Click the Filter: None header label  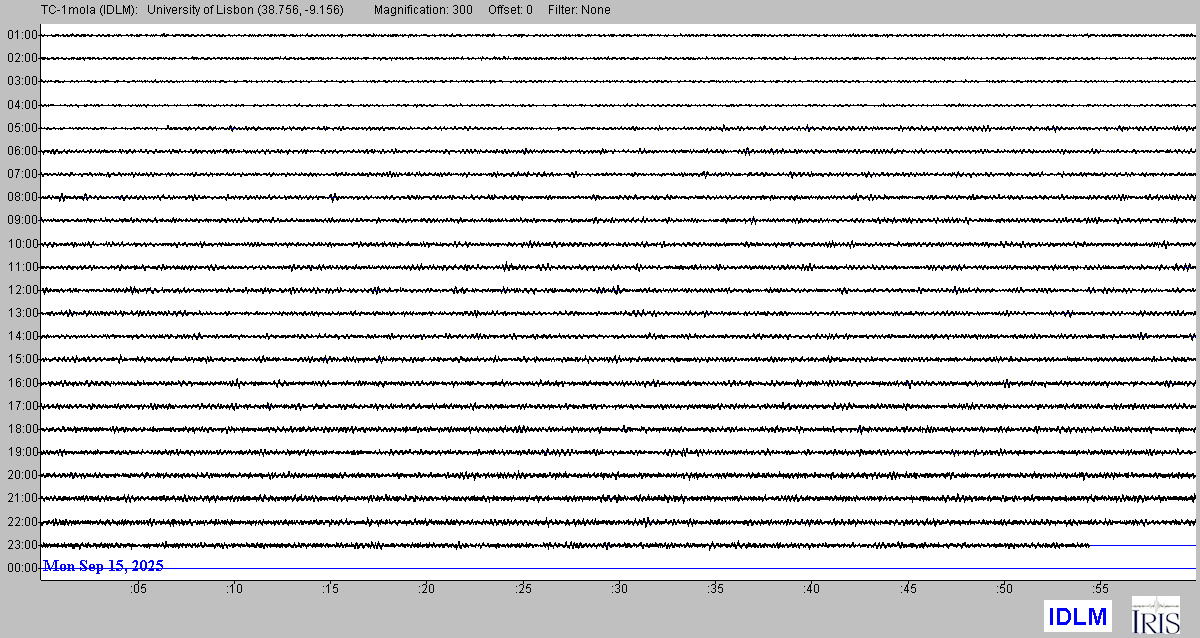click(x=579, y=10)
